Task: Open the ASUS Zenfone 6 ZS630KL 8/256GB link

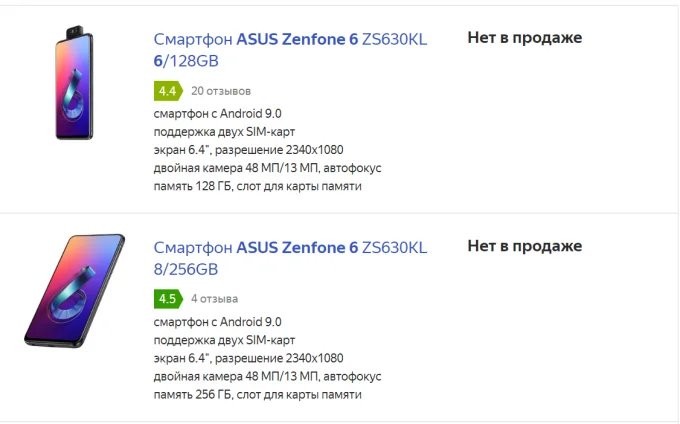Action: click(x=290, y=258)
